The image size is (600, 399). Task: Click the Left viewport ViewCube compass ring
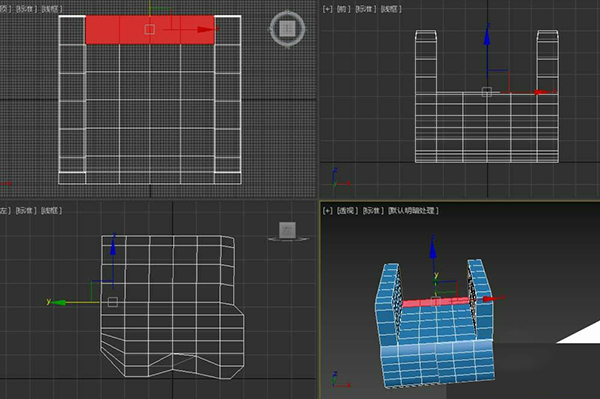(288, 239)
